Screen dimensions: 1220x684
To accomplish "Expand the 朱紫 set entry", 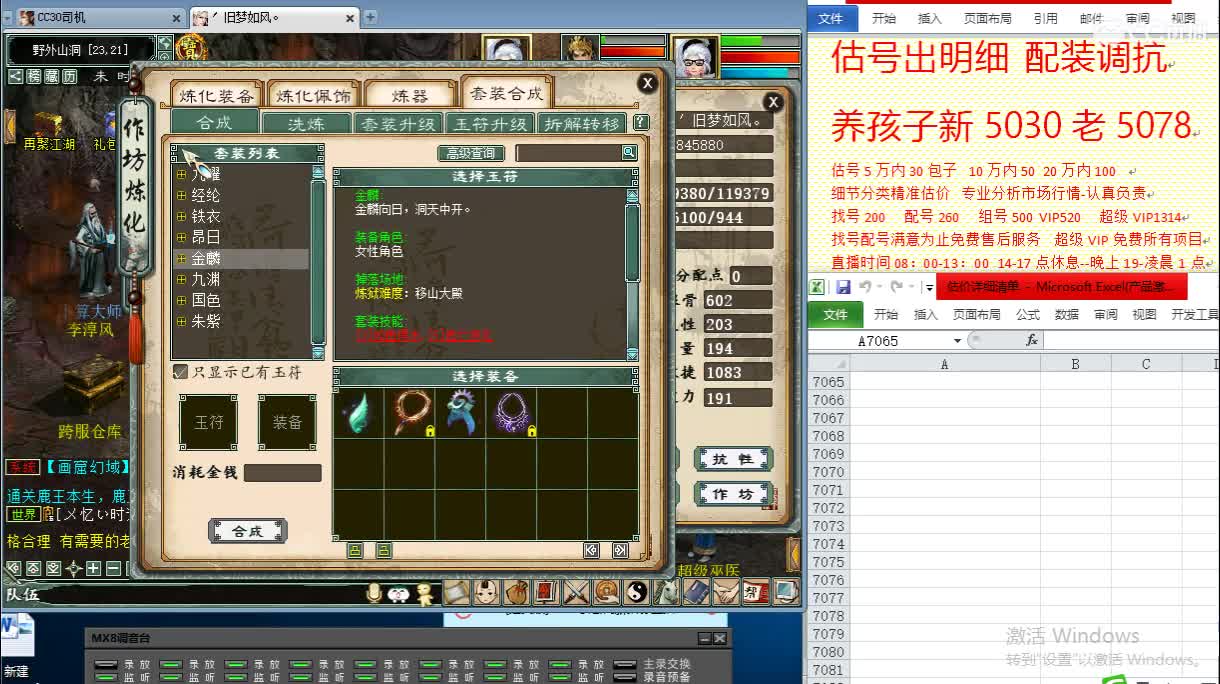I will [x=181, y=321].
